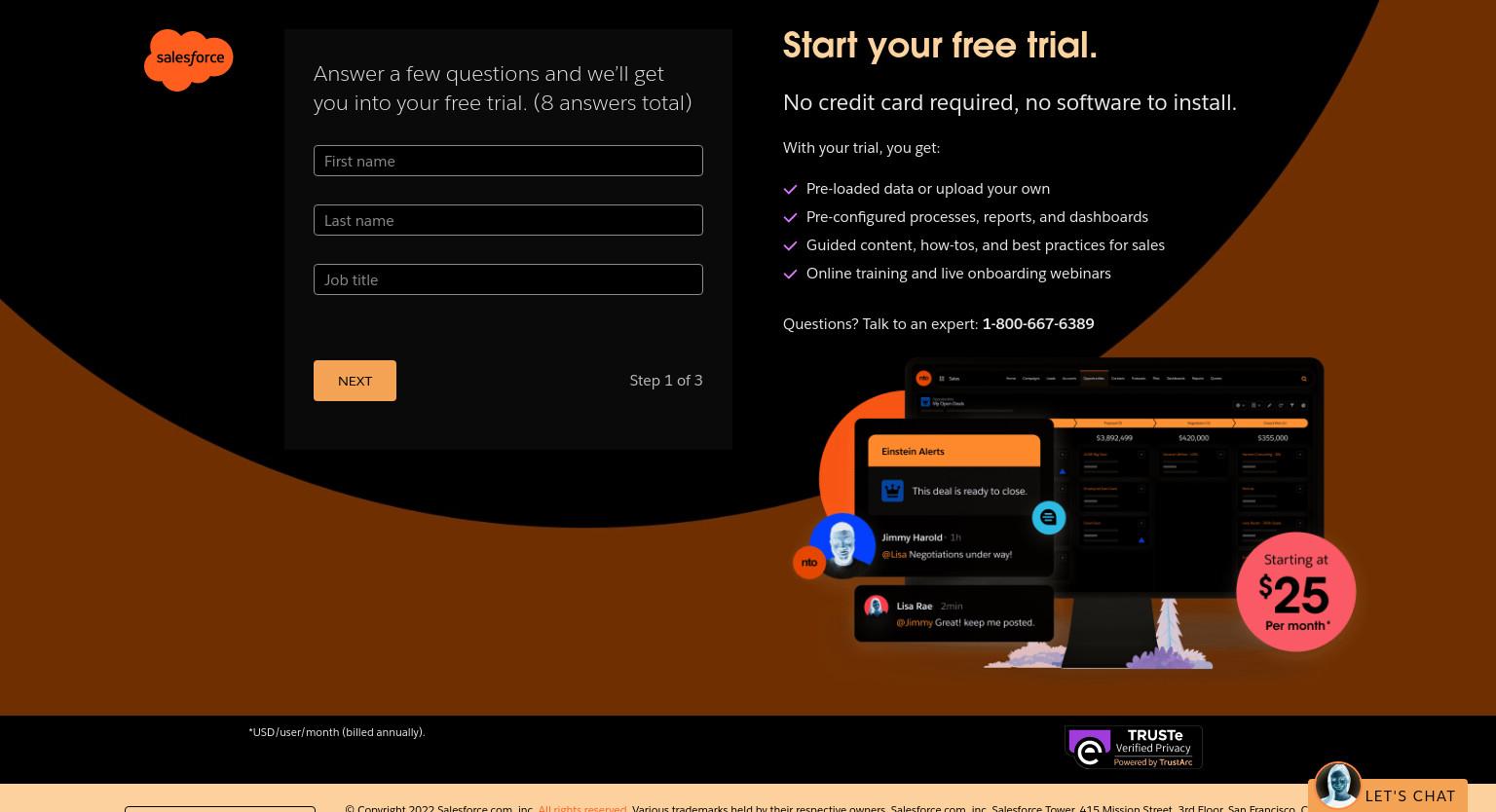Focus the First name field
The width and height of the screenshot is (1496, 812).
pos(507,161)
